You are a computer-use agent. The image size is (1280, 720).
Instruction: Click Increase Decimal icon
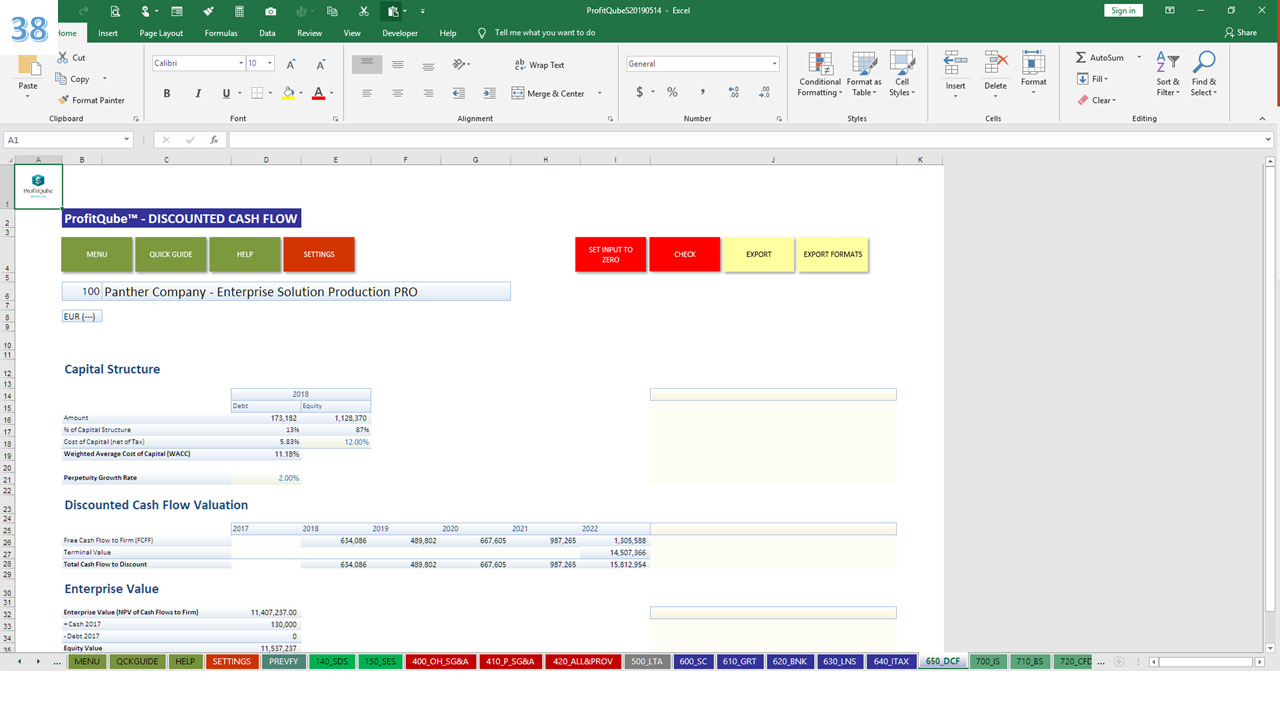[735, 92]
